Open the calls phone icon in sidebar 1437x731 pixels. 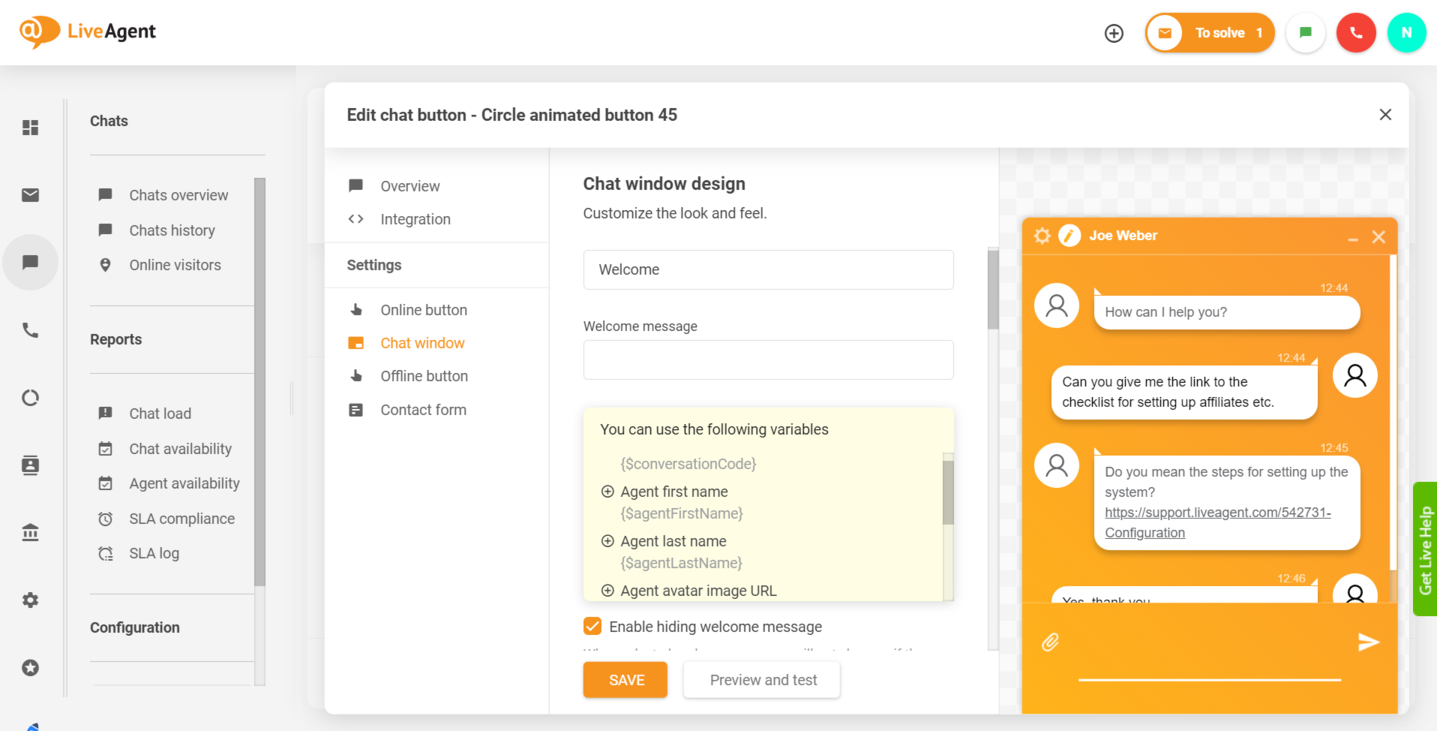31,330
